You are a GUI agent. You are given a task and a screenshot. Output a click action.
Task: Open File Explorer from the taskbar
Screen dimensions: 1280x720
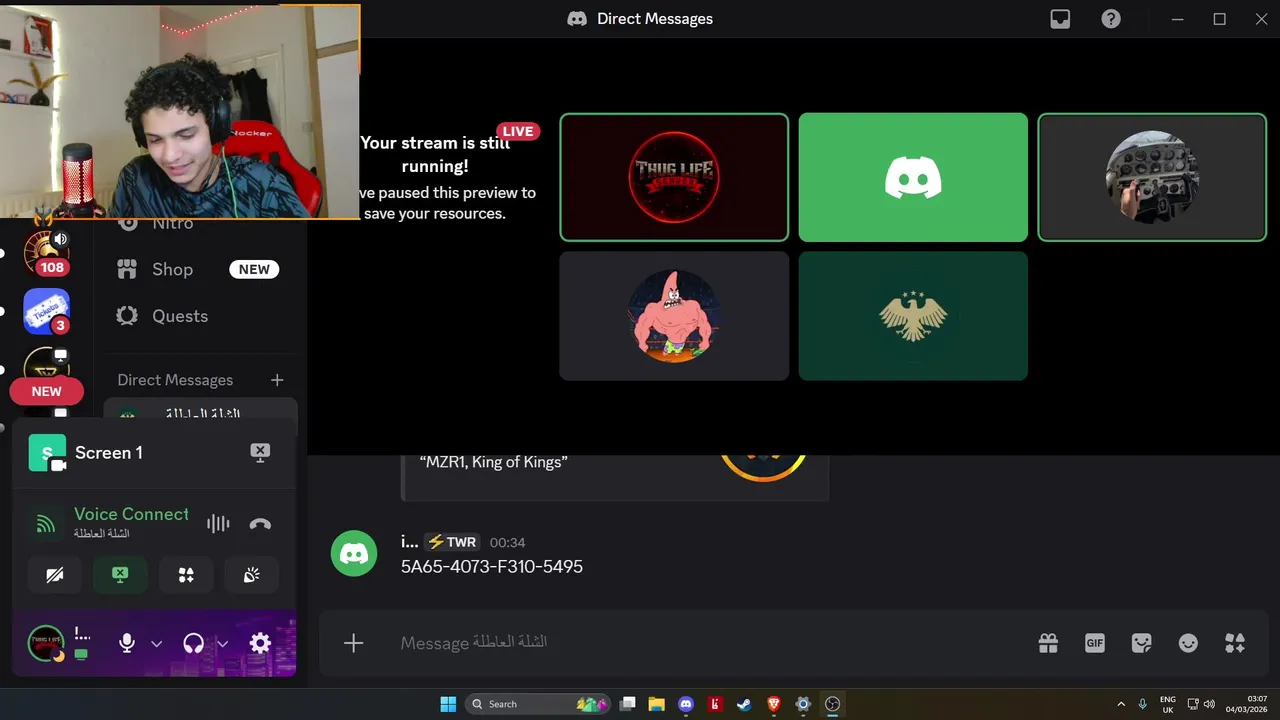click(x=656, y=704)
